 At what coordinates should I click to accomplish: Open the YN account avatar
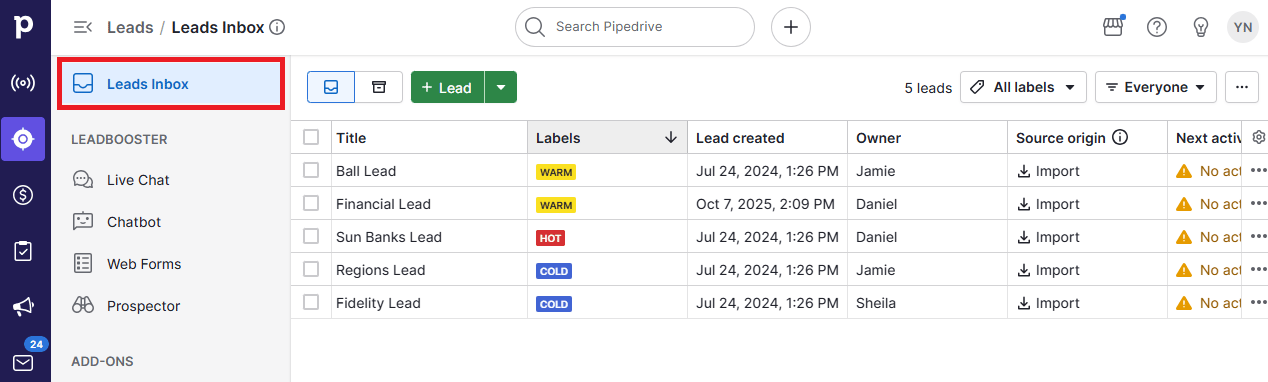click(1243, 27)
